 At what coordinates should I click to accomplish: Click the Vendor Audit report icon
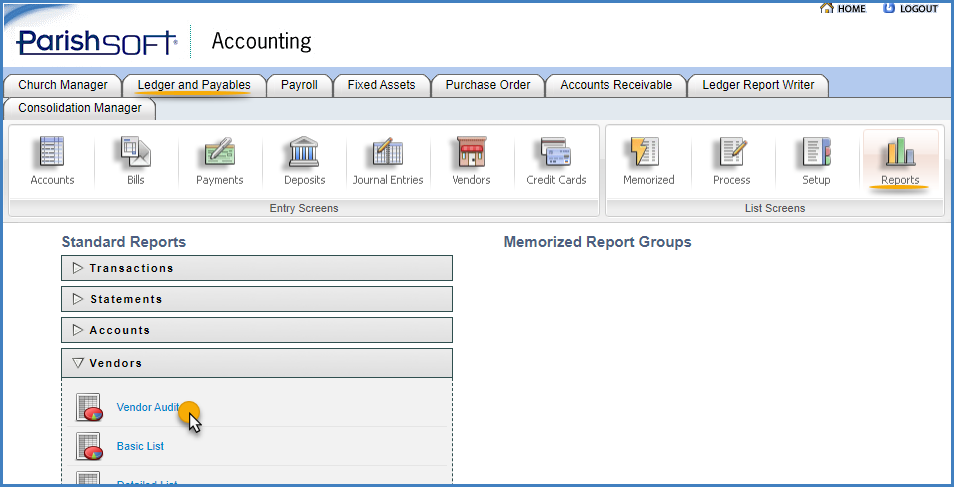(x=89, y=407)
